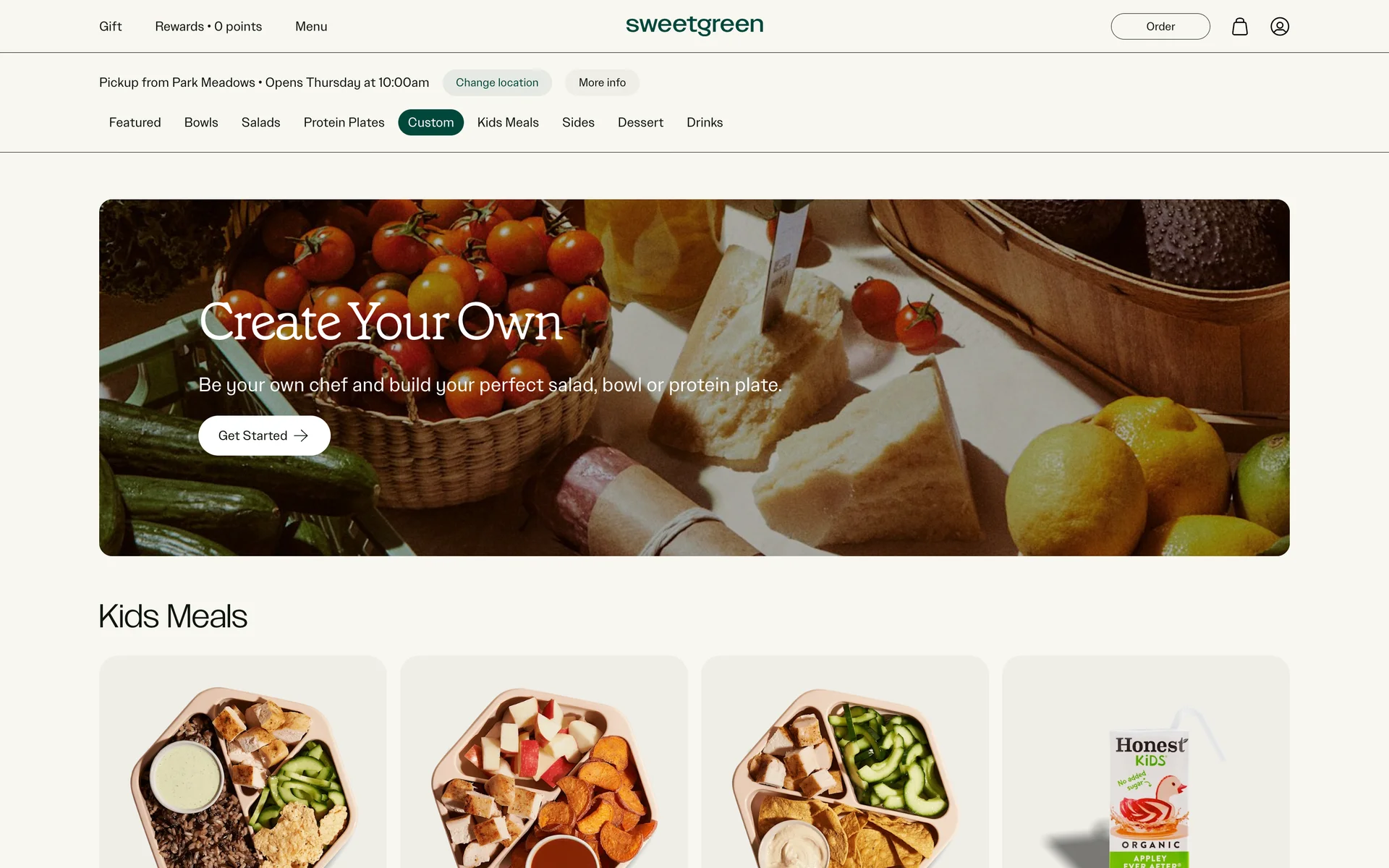Open the Sides category
The width and height of the screenshot is (1389, 868).
(x=578, y=122)
